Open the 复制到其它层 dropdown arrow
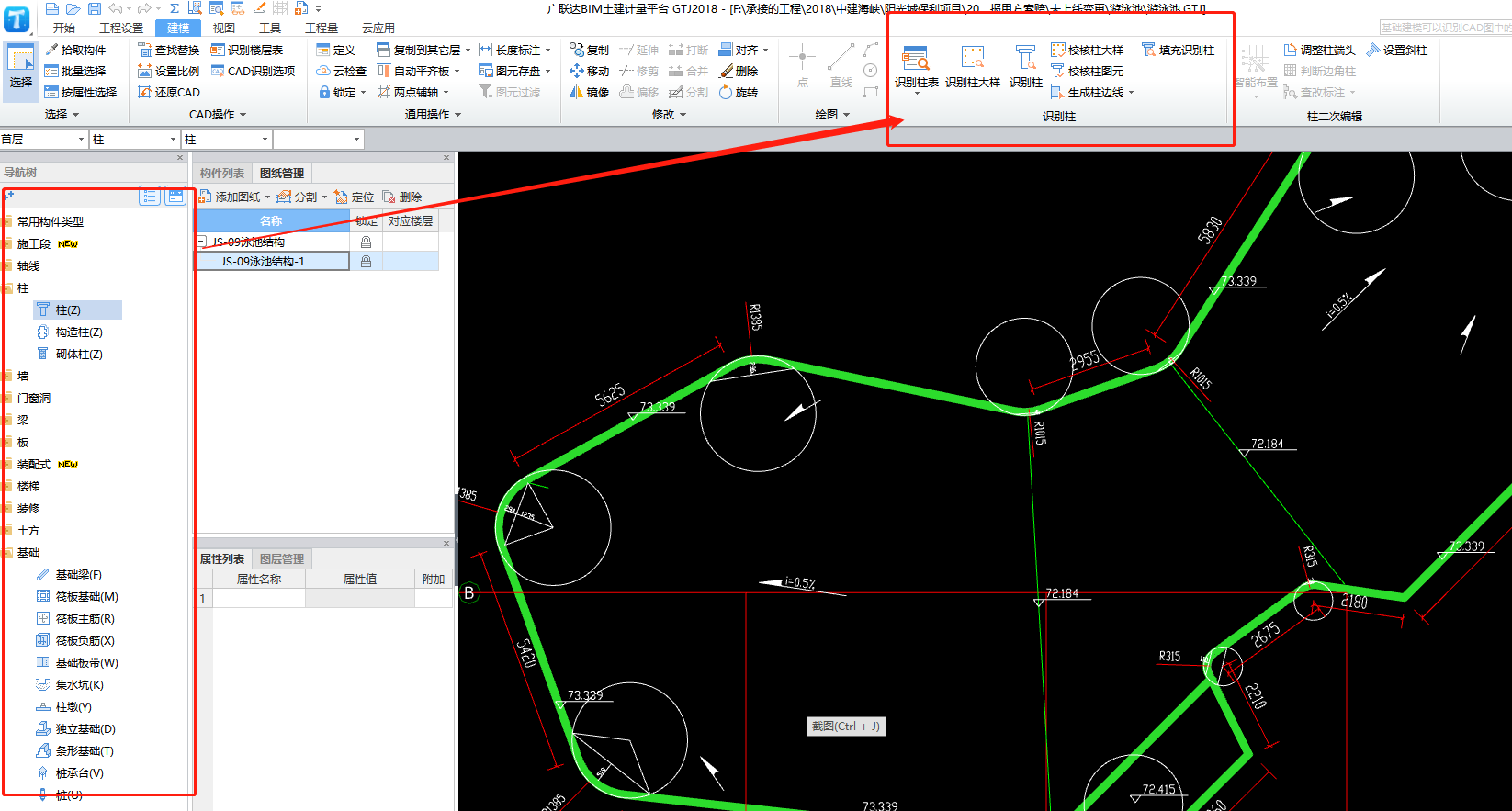The height and width of the screenshot is (811, 1512). coord(468,50)
